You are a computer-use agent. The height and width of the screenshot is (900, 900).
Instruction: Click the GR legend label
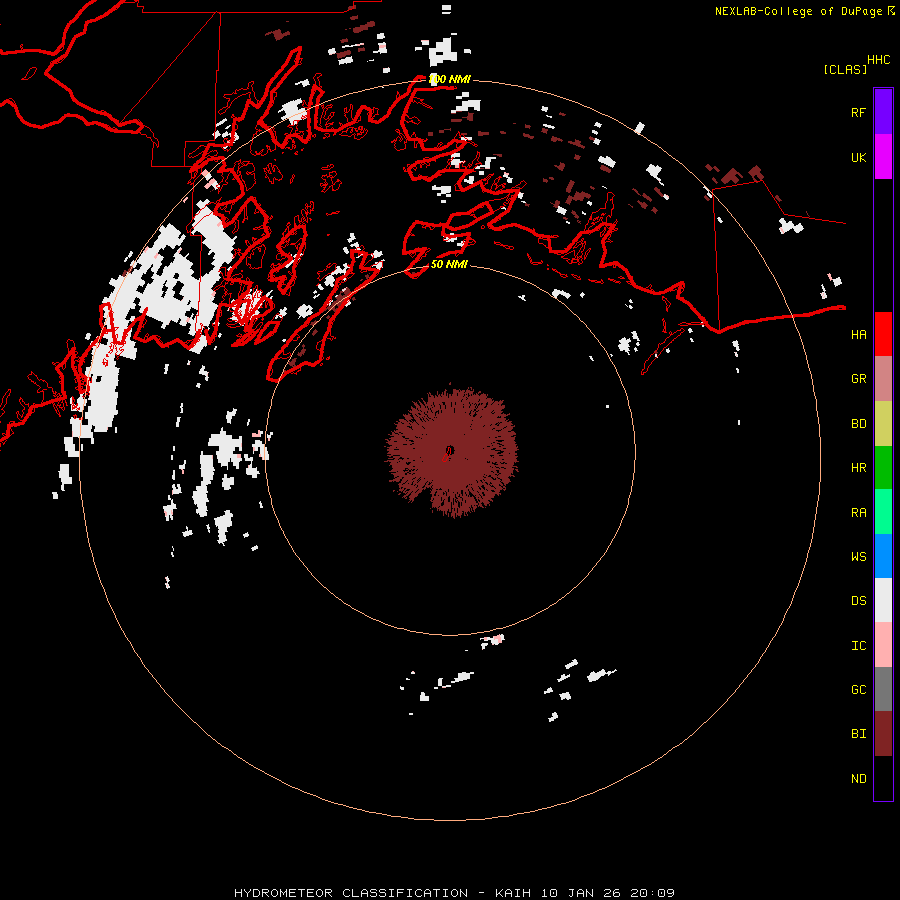tap(858, 379)
